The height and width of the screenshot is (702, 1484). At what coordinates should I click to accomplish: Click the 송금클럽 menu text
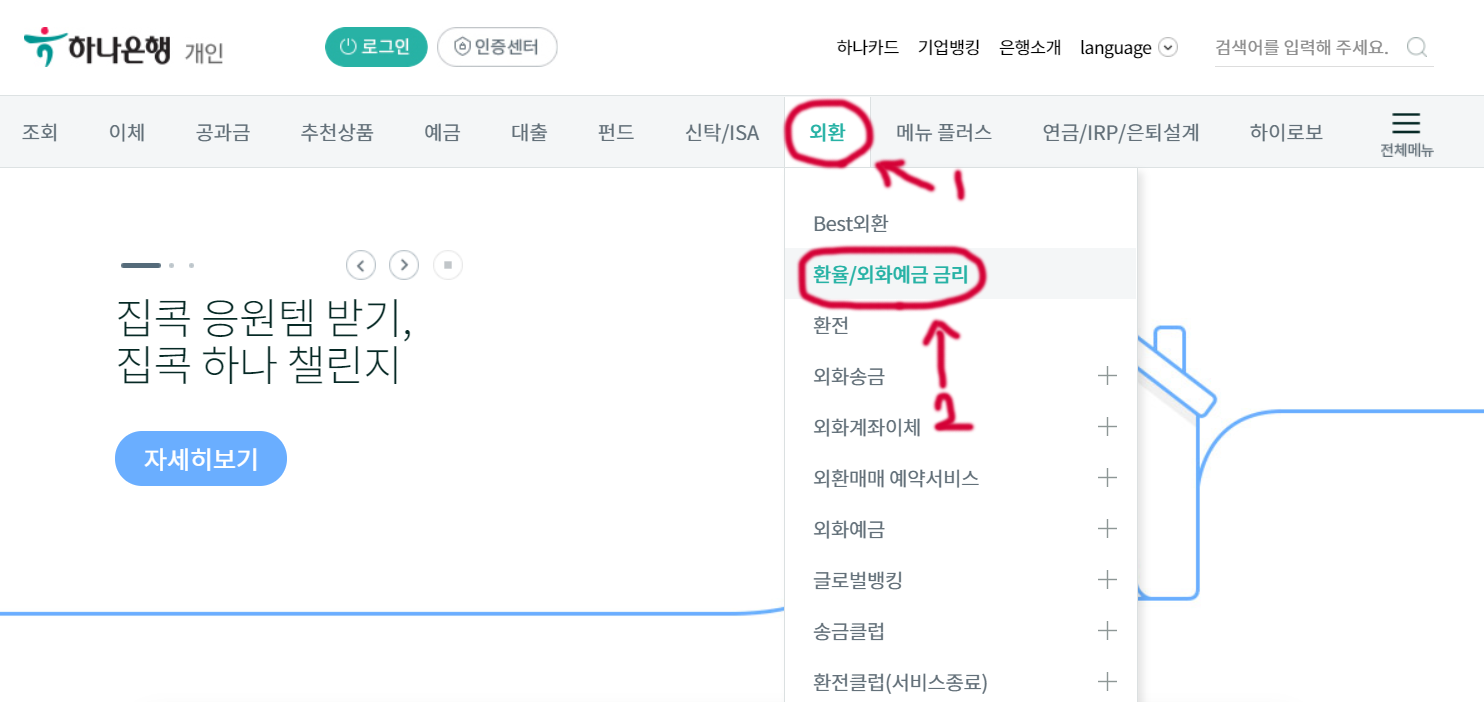(x=849, y=631)
